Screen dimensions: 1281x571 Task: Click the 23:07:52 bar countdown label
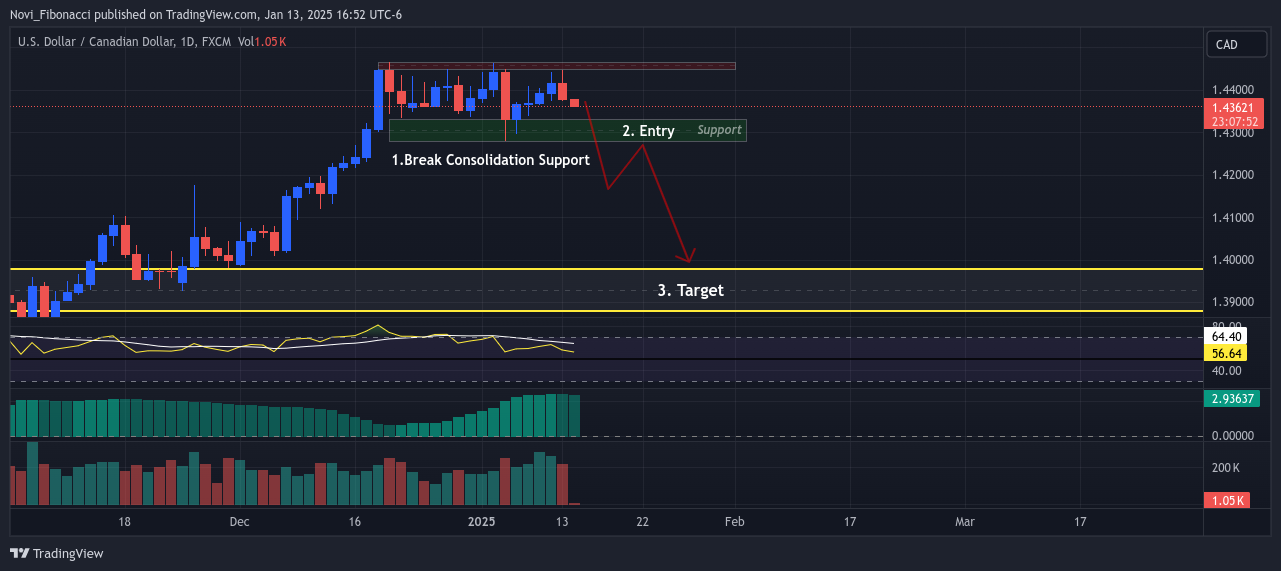[x=1234, y=121]
